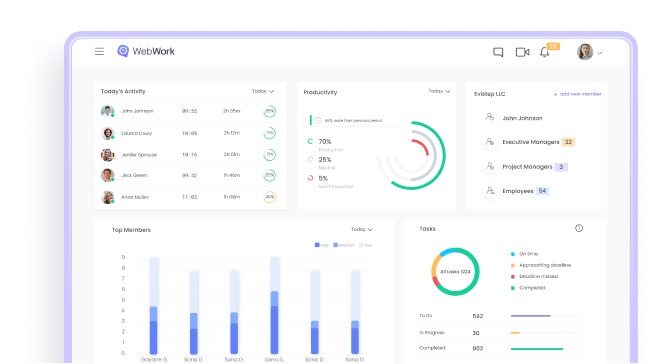This screenshot has height=364, width=666.
Task: Click the Employees count badge 54
Action: point(542,191)
